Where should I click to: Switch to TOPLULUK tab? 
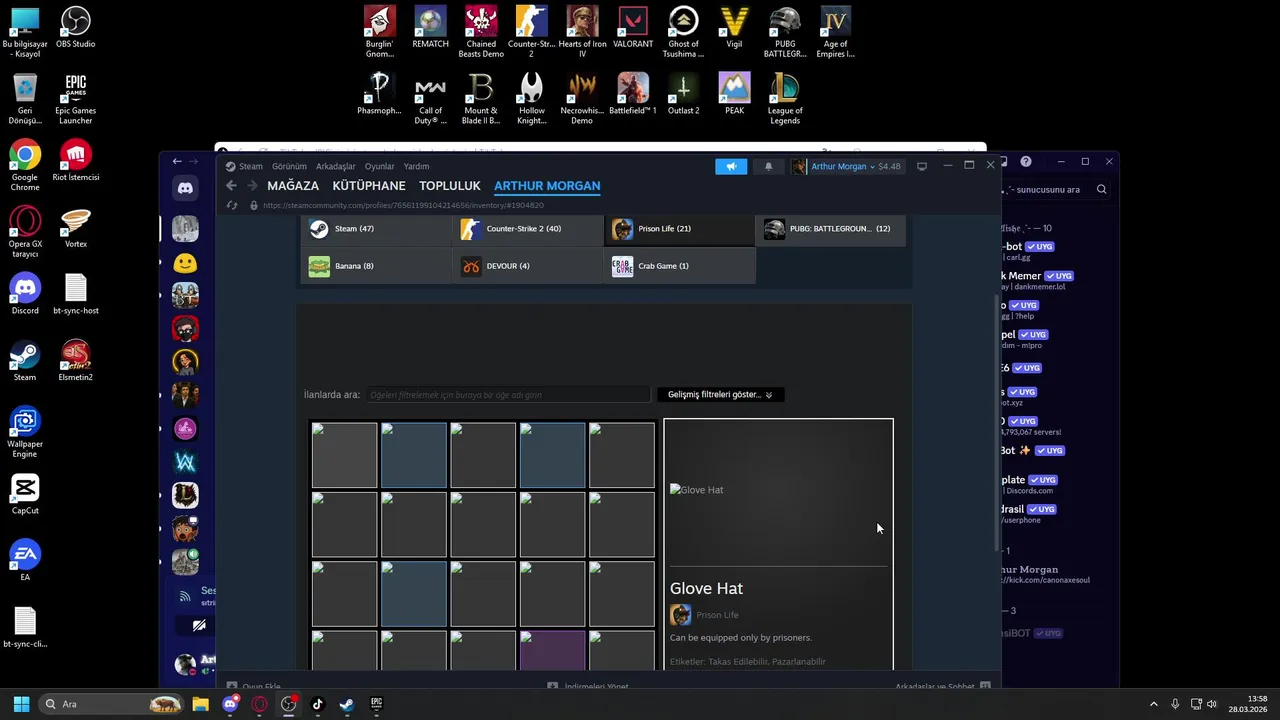click(450, 186)
